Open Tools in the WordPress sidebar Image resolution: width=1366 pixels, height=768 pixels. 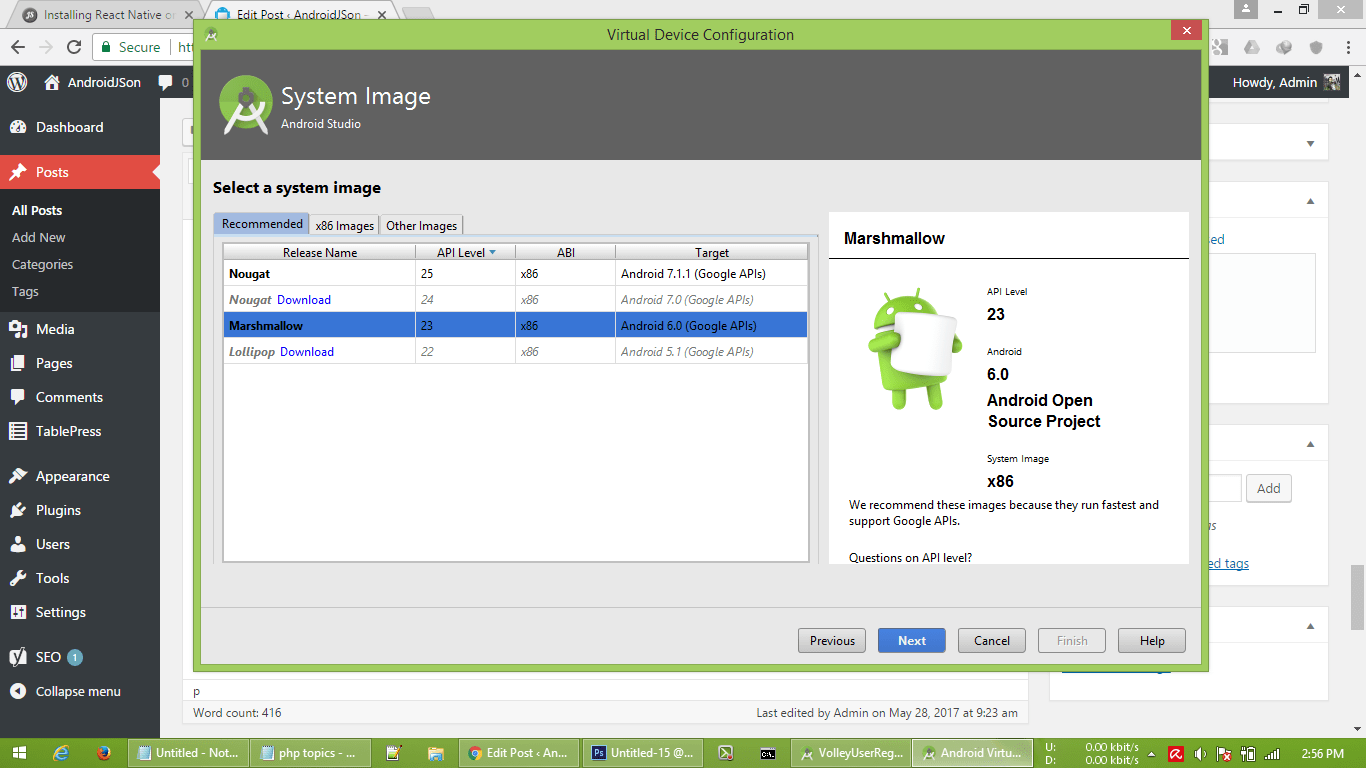pyautogui.click(x=52, y=578)
